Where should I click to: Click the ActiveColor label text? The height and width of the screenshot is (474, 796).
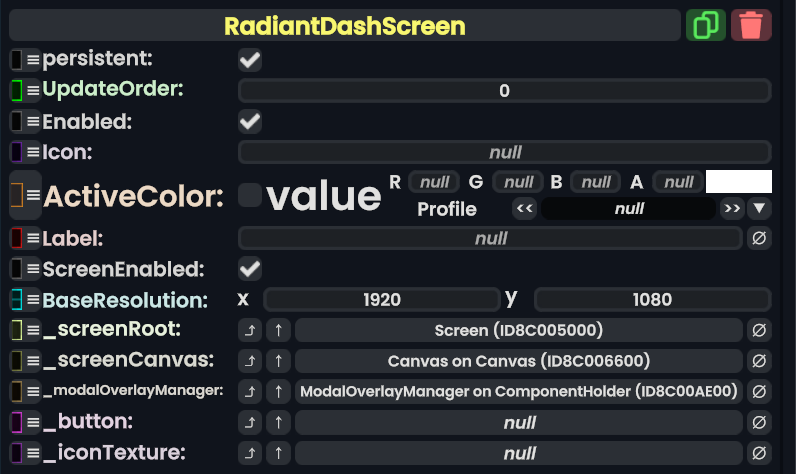coord(134,196)
